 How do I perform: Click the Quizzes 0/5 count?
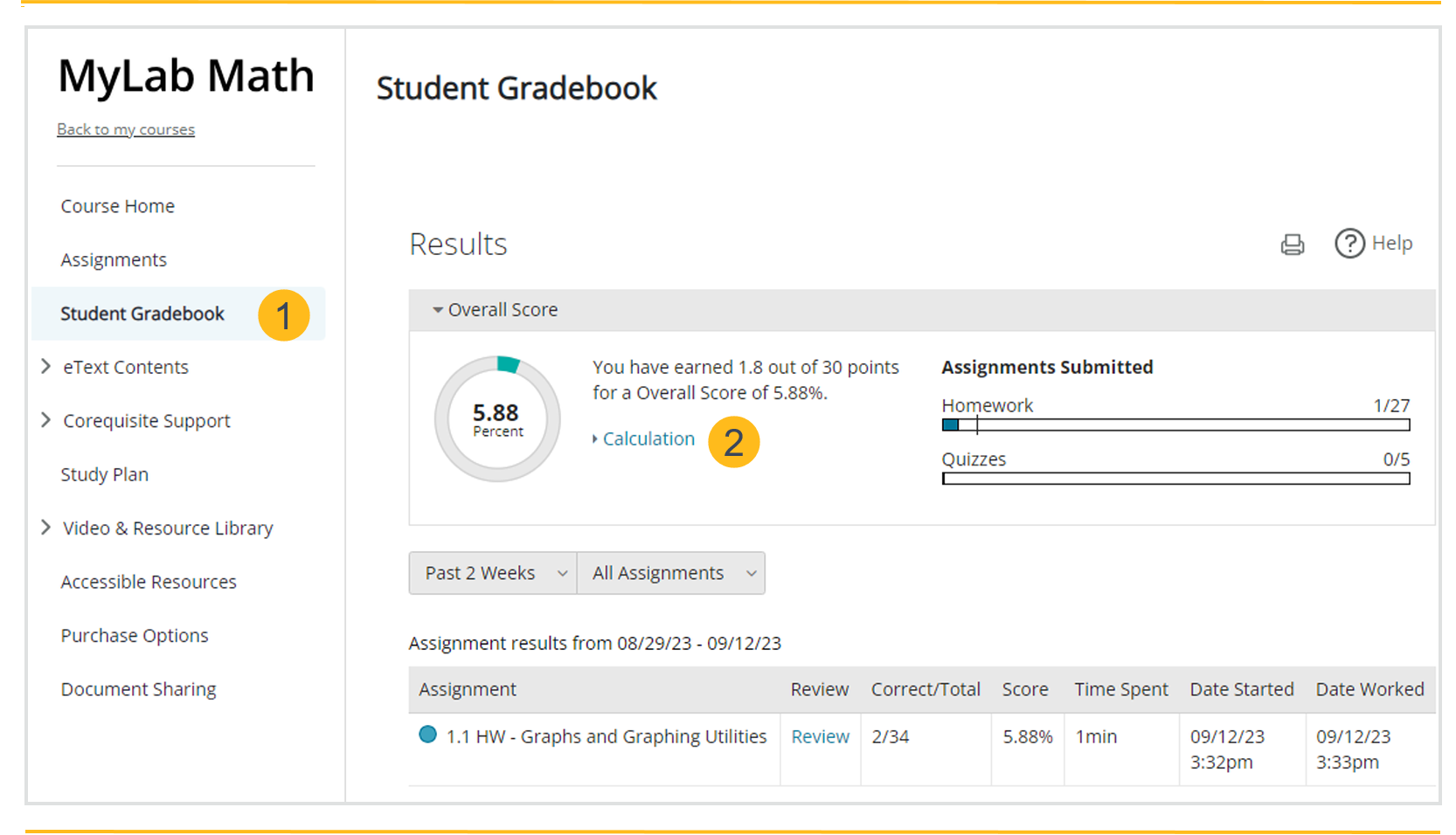click(1397, 459)
